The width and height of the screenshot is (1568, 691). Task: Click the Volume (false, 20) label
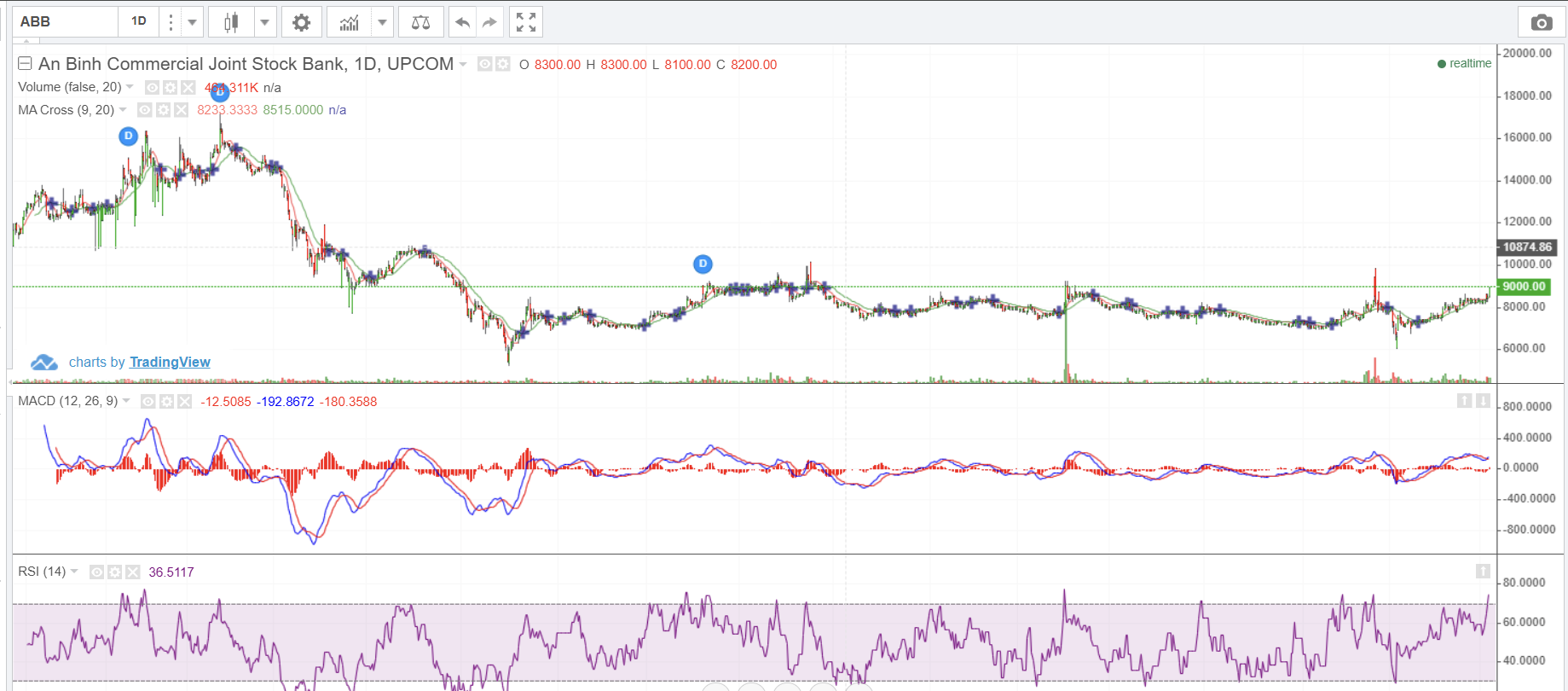click(70, 87)
